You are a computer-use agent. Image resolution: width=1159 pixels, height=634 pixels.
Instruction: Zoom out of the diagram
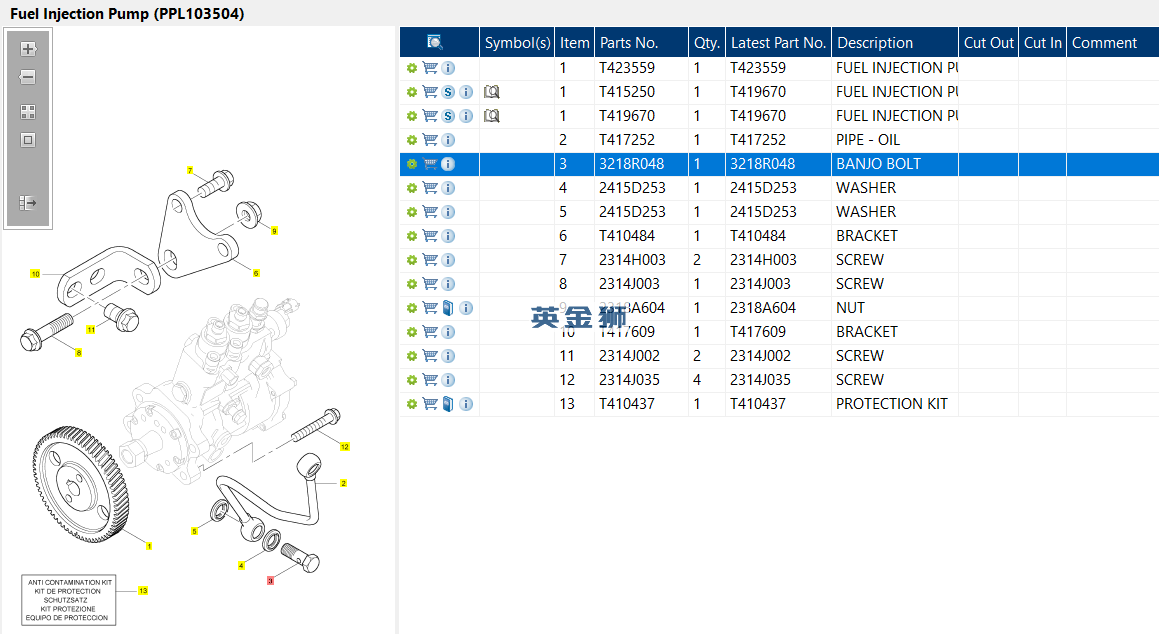click(x=28, y=77)
